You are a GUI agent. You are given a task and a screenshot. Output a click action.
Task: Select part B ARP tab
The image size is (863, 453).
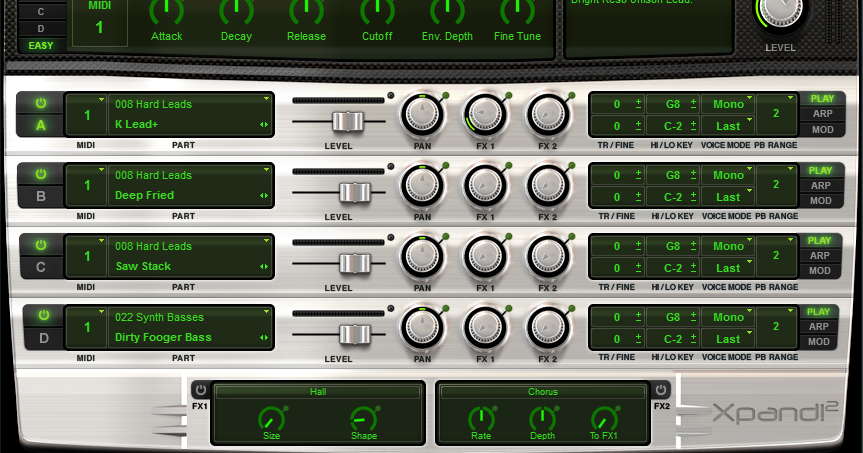point(820,185)
